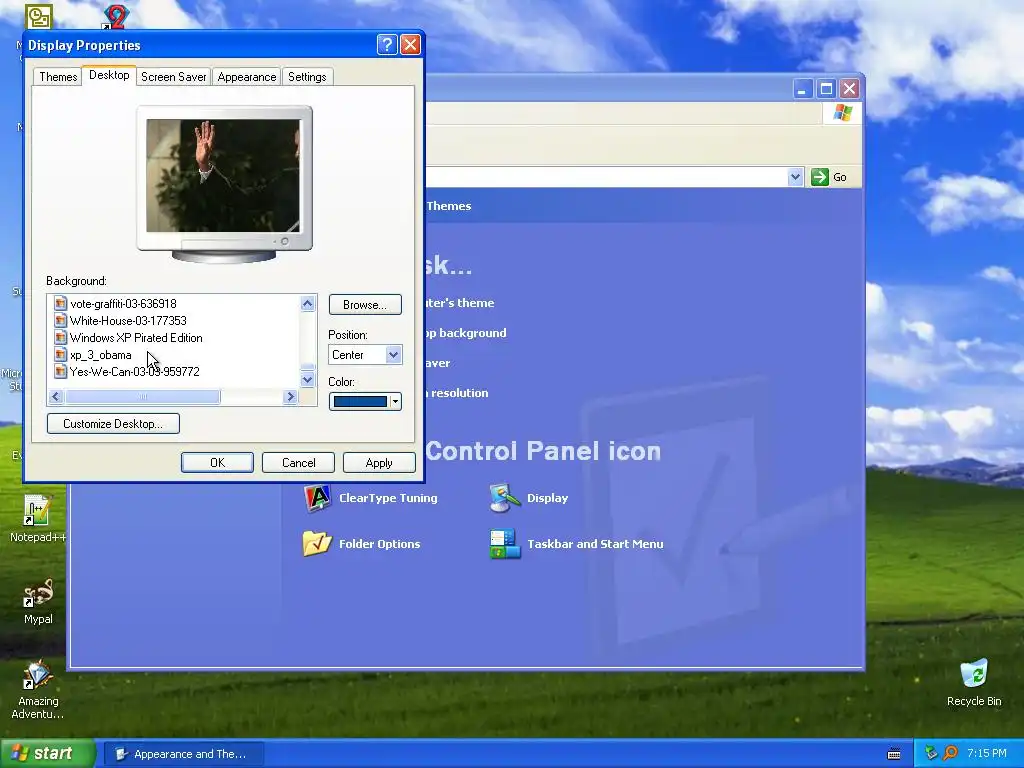Click the Display Properties help question-mark button
Screen dimensions: 1024x768
click(x=387, y=44)
